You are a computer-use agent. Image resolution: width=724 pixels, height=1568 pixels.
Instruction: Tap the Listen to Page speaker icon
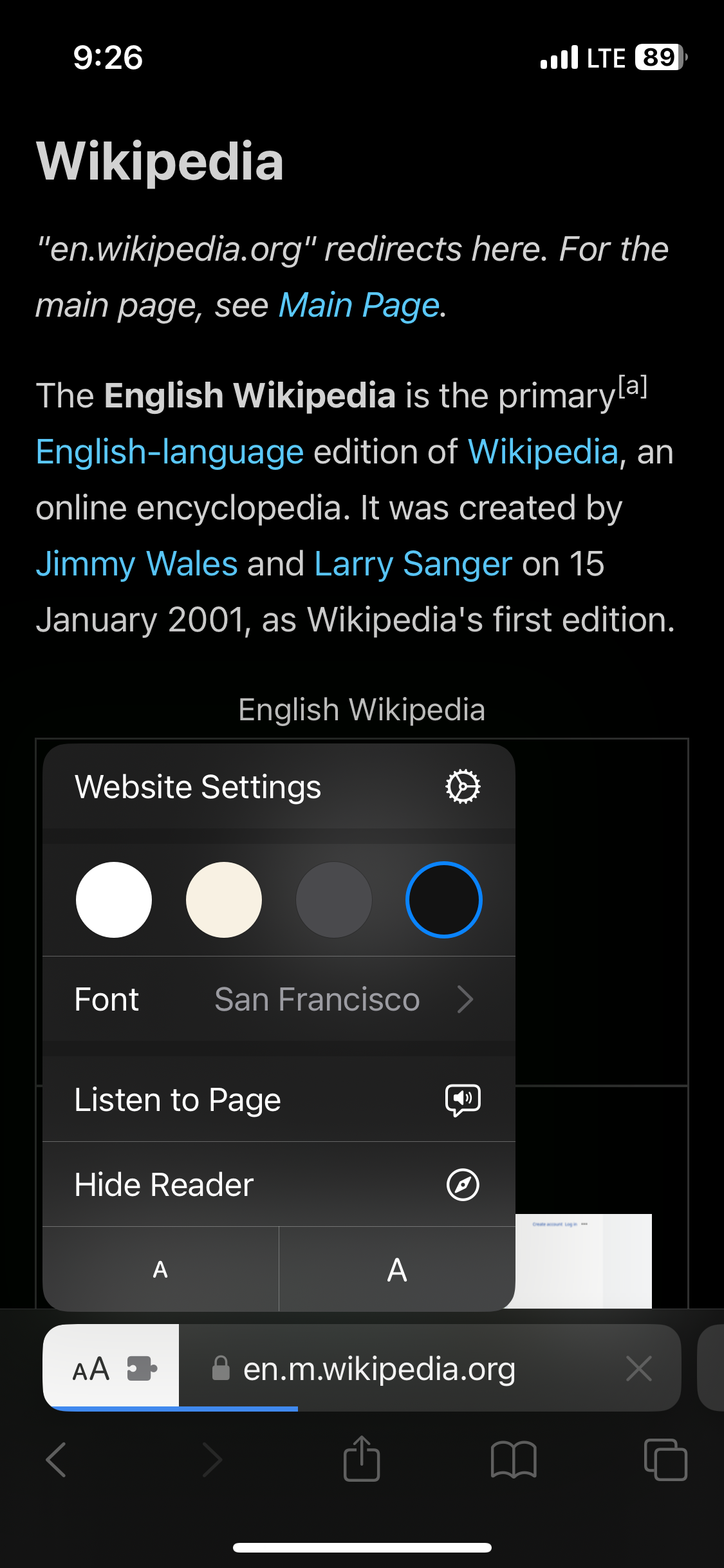pyautogui.click(x=463, y=1099)
